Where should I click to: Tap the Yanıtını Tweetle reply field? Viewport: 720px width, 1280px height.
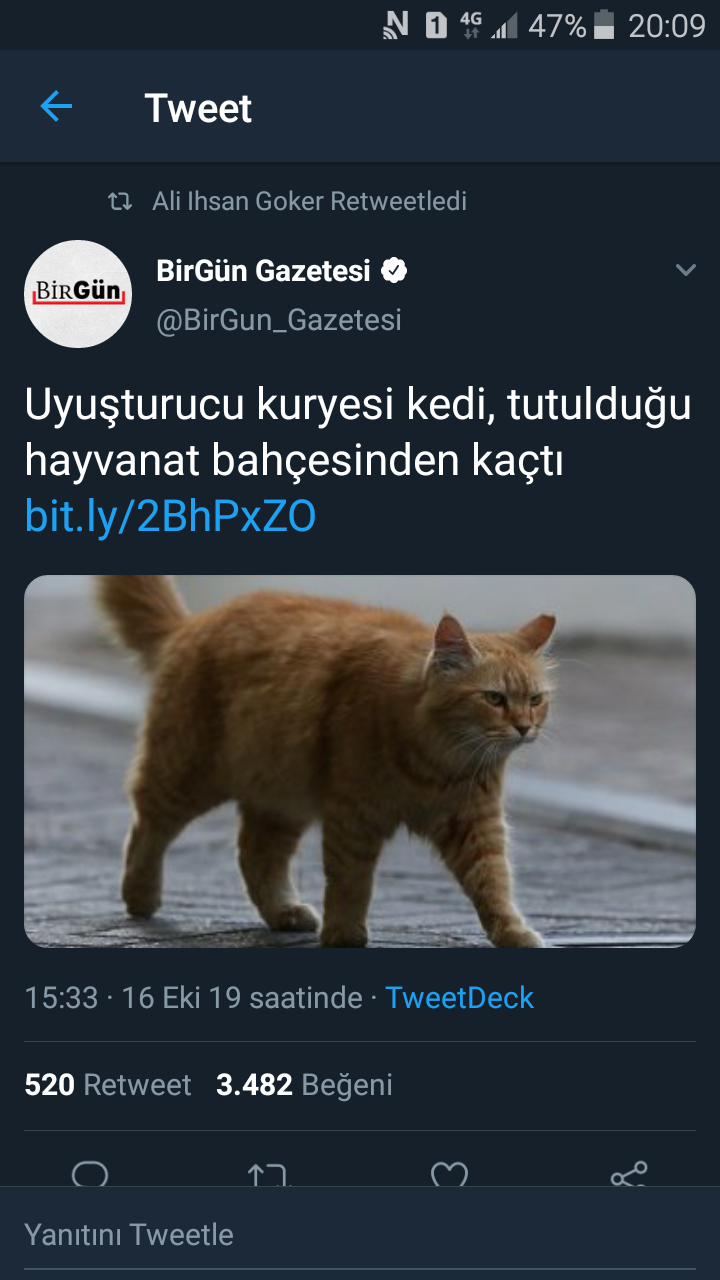(x=360, y=1234)
